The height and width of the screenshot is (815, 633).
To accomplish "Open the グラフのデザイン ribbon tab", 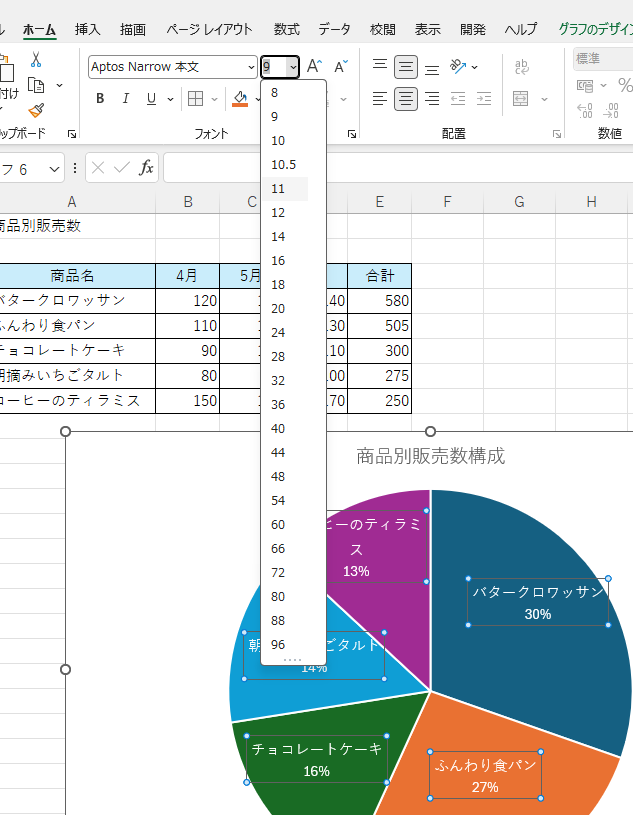I will coord(596,30).
